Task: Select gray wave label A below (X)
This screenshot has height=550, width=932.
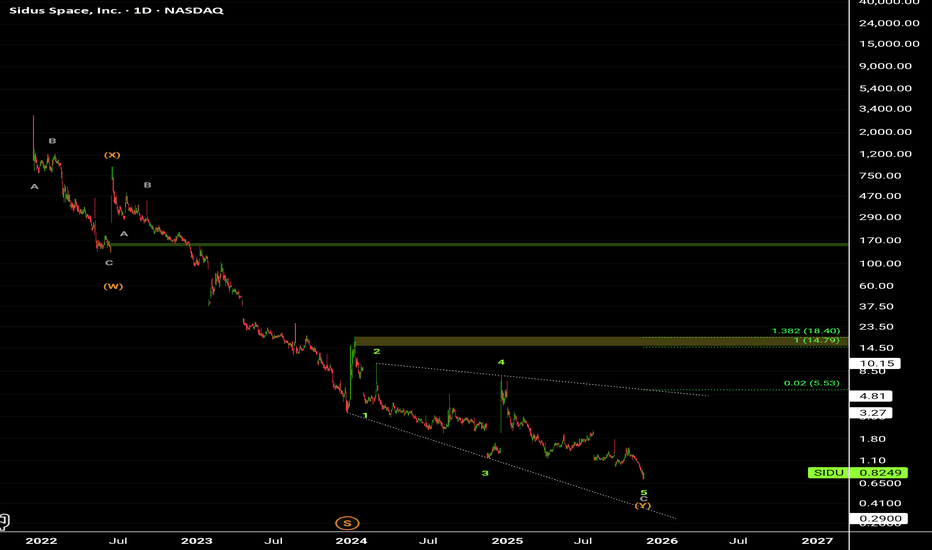Action: tap(124, 234)
